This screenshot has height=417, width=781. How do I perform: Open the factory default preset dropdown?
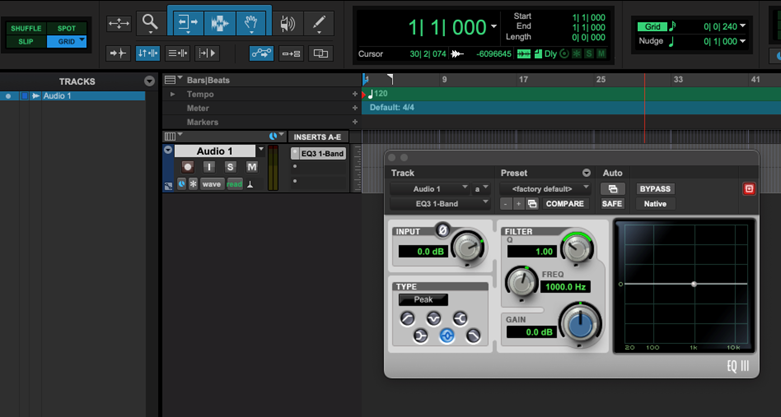click(x=545, y=189)
